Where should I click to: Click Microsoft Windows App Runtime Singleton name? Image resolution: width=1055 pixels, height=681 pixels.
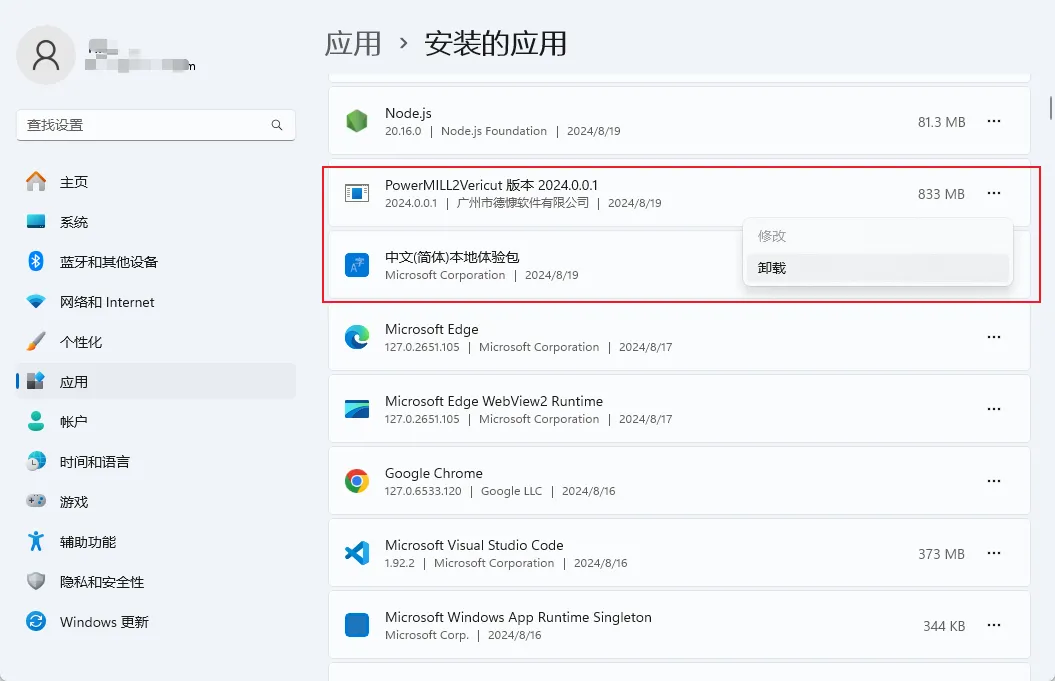pyautogui.click(x=518, y=617)
